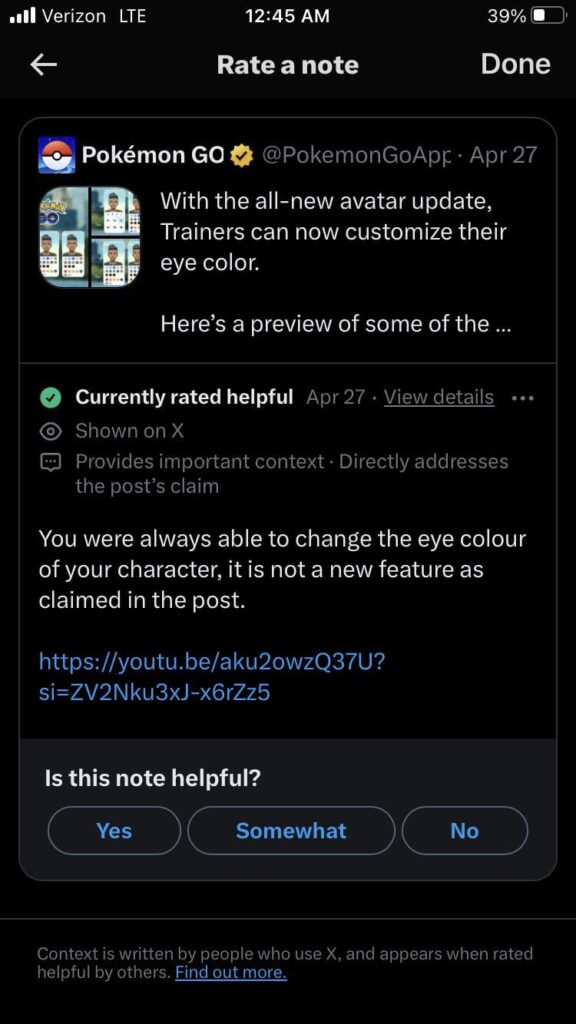Tap the cellular signal bars in the status bar
This screenshot has height=1024, width=576.
click(x=18, y=15)
